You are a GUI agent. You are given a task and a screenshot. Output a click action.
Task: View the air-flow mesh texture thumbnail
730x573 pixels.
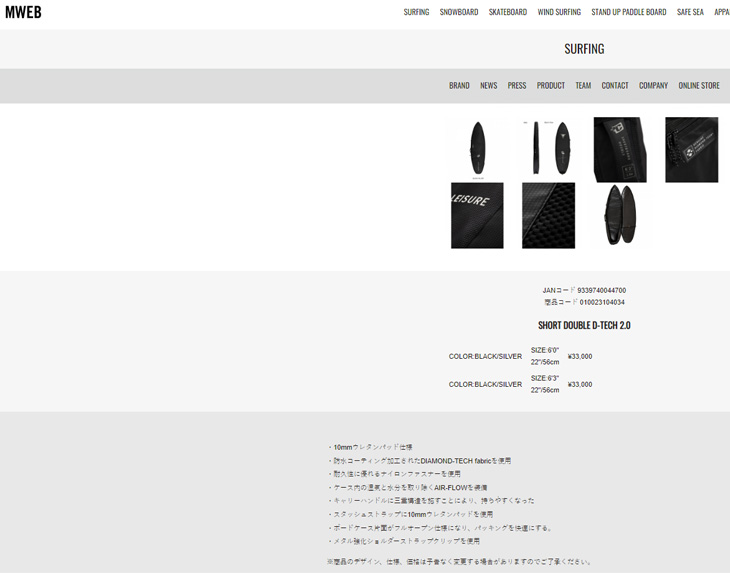coord(548,215)
